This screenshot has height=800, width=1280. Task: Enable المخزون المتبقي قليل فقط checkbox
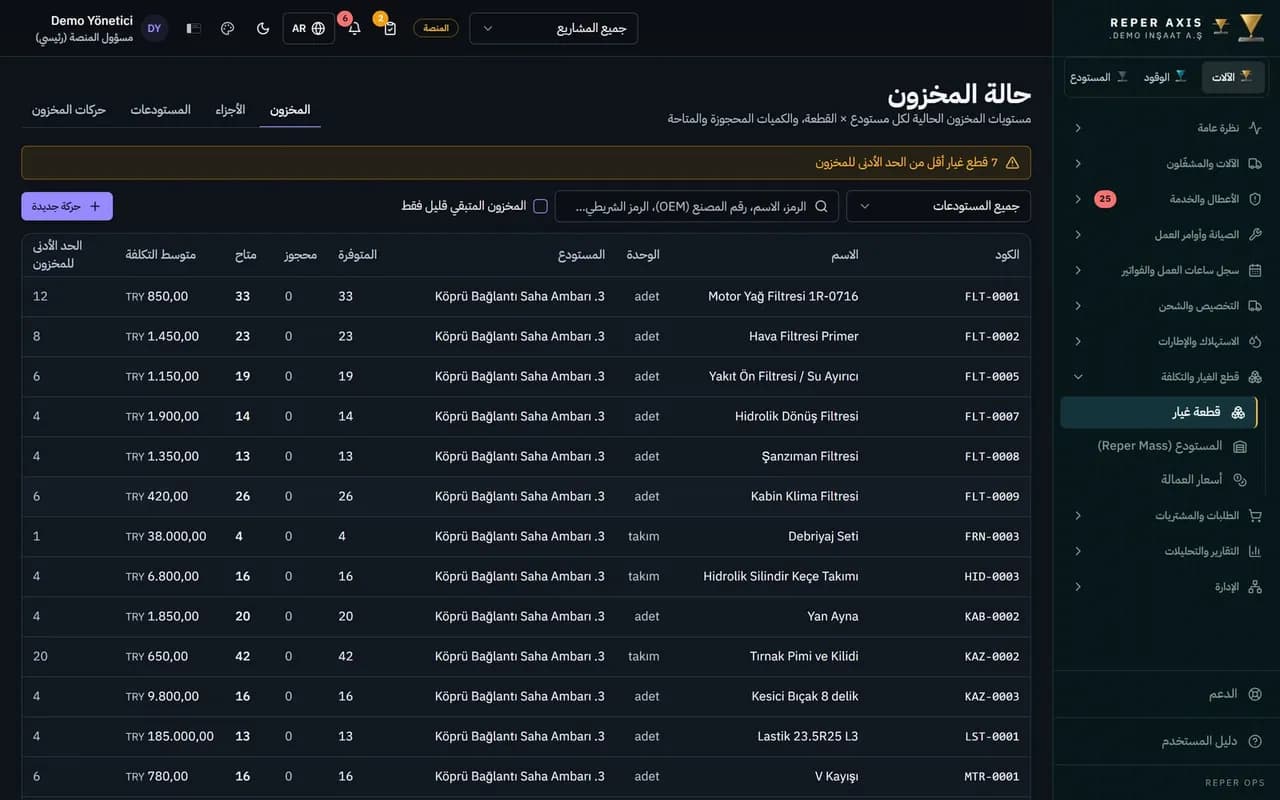click(x=540, y=206)
